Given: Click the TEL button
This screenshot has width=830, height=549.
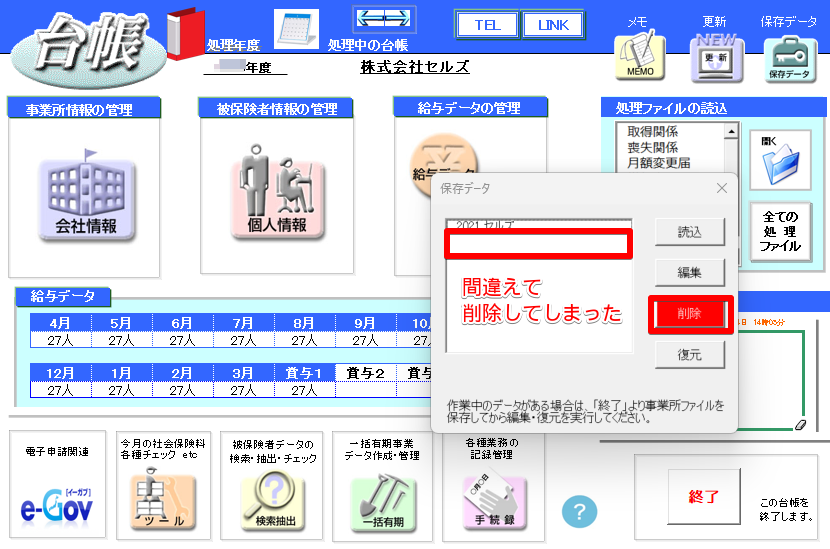Looking at the screenshot, I should coord(487,25).
